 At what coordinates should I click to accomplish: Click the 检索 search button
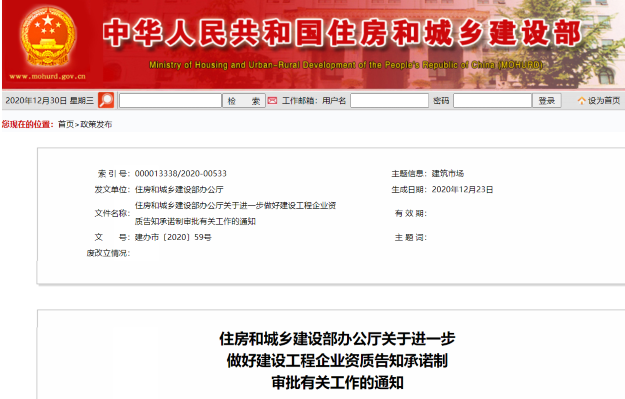tap(244, 101)
